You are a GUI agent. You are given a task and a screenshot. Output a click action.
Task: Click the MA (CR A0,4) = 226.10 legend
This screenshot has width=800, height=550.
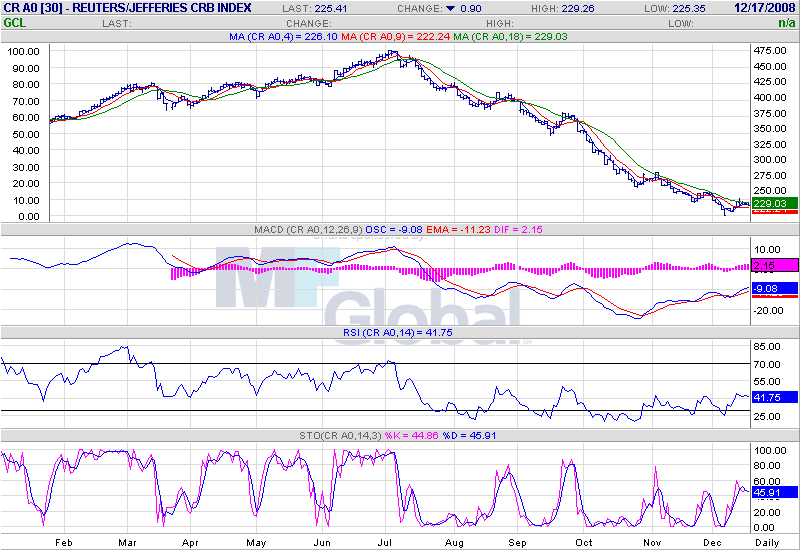point(284,37)
